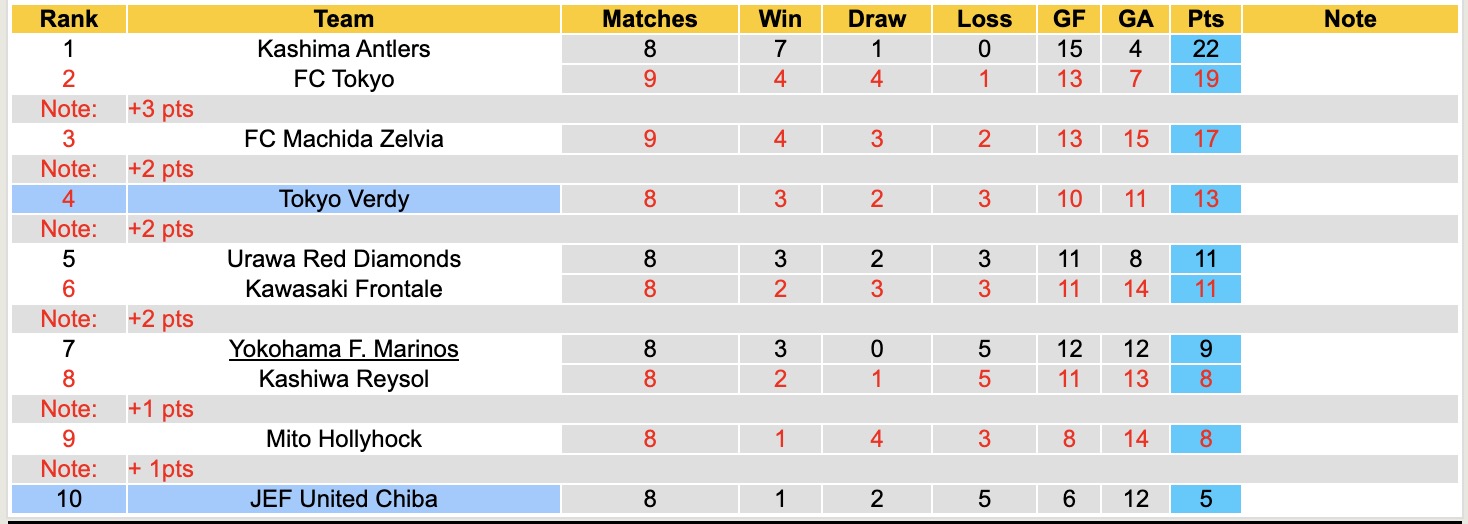This screenshot has width=1468, height=524.
Task: Sort by the Rank column header
Action: (68, 19)
